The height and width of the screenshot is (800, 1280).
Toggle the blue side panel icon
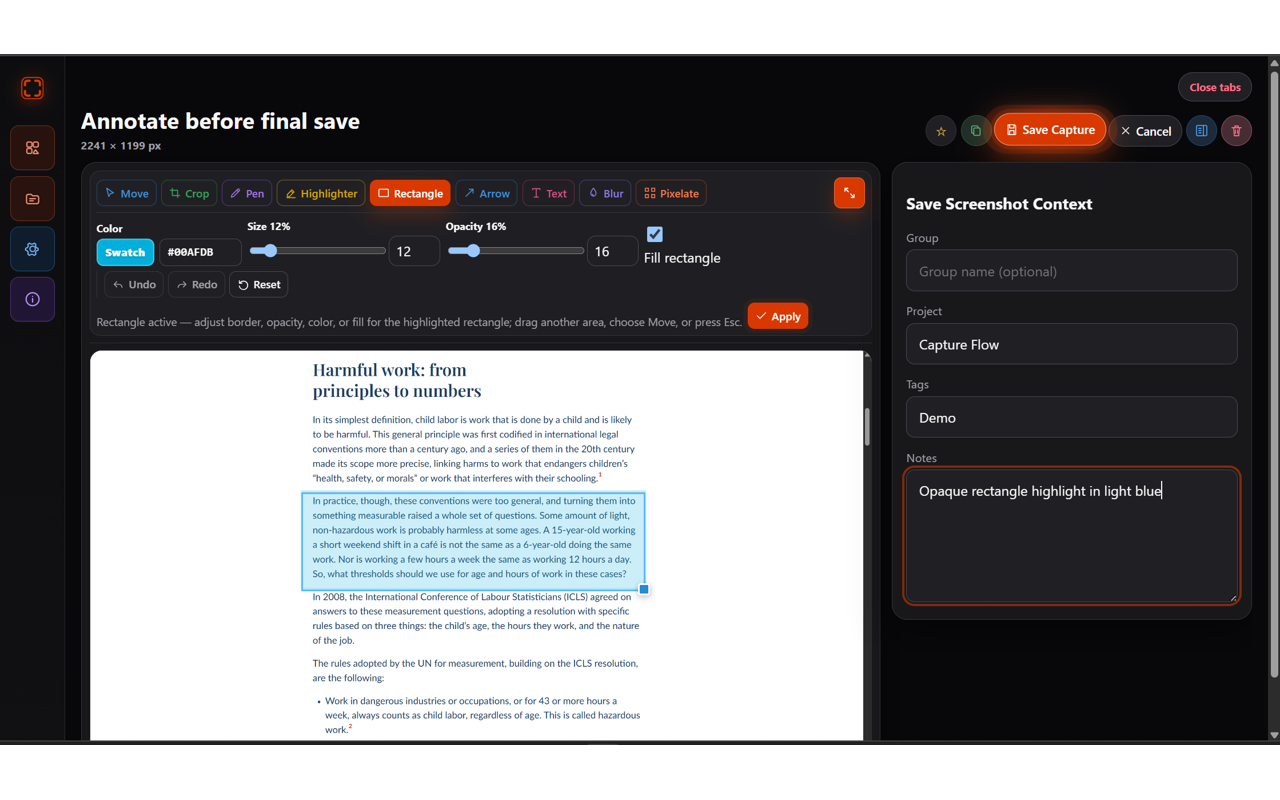tap(1201, 131)
